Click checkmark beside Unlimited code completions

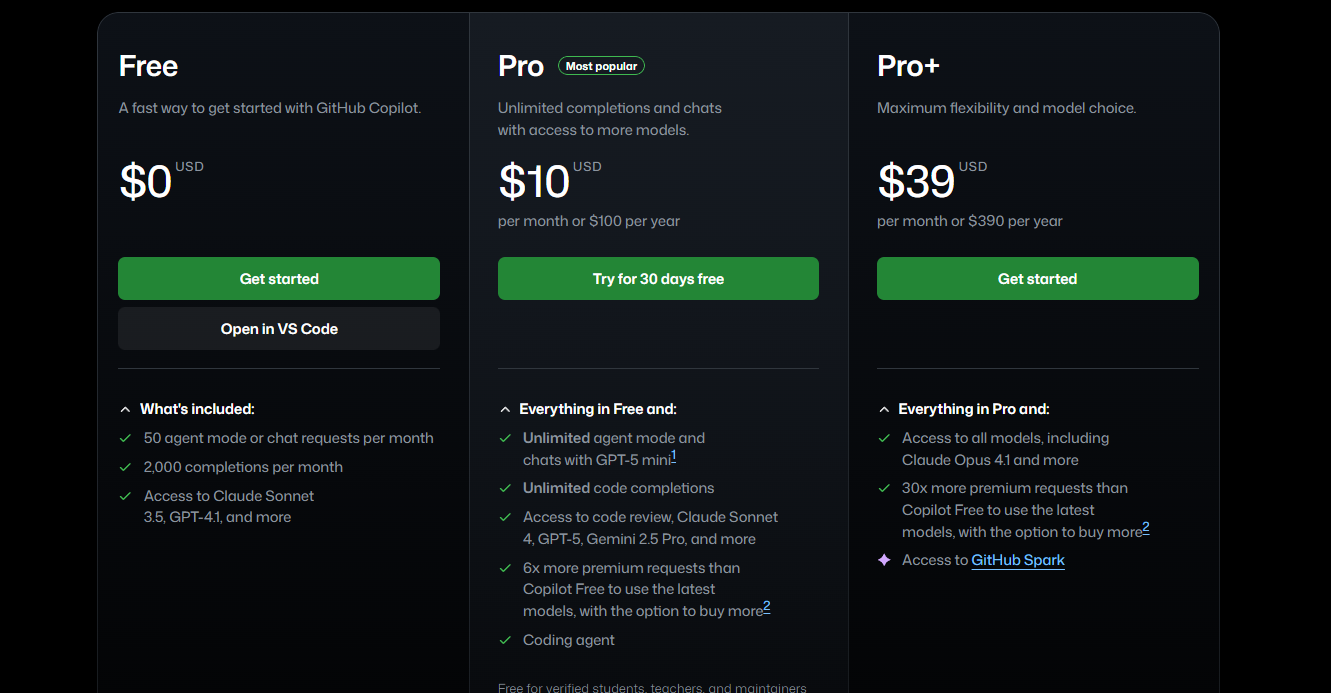pos(505,488)
